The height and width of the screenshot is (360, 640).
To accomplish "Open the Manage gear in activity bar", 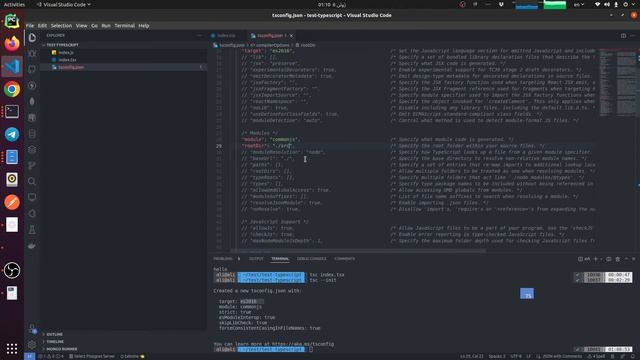I will (32, 344).
